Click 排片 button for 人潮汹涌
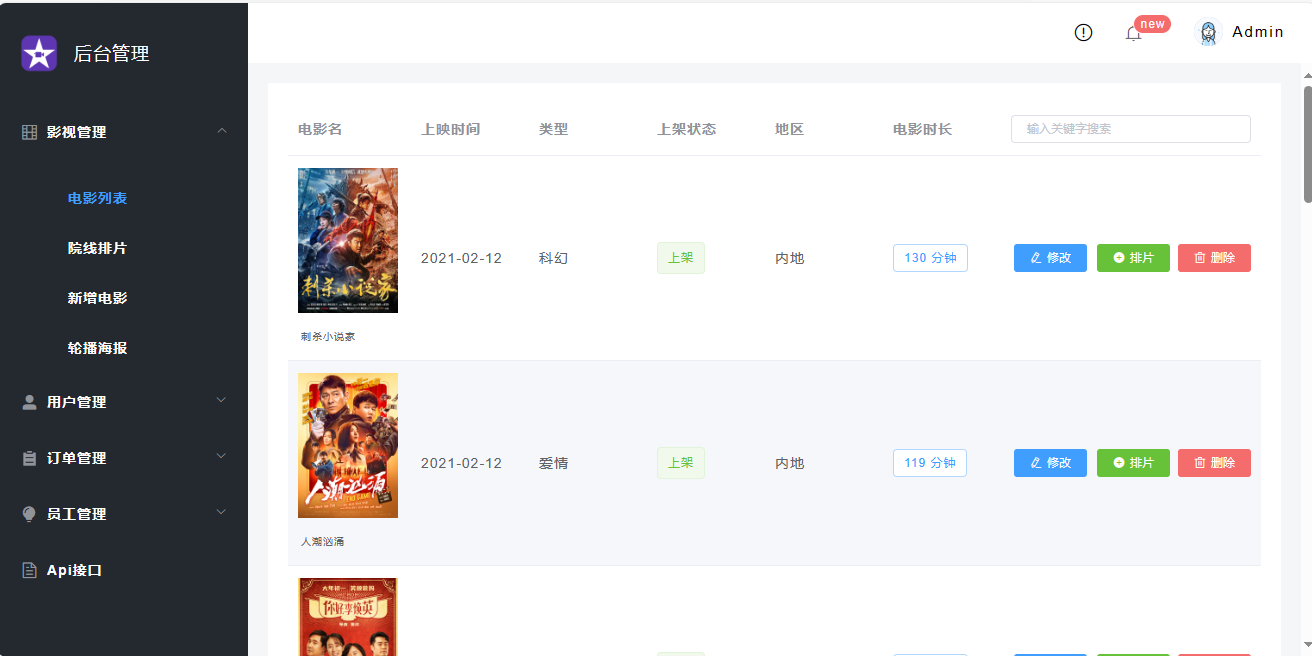 tap(1133, 463)
